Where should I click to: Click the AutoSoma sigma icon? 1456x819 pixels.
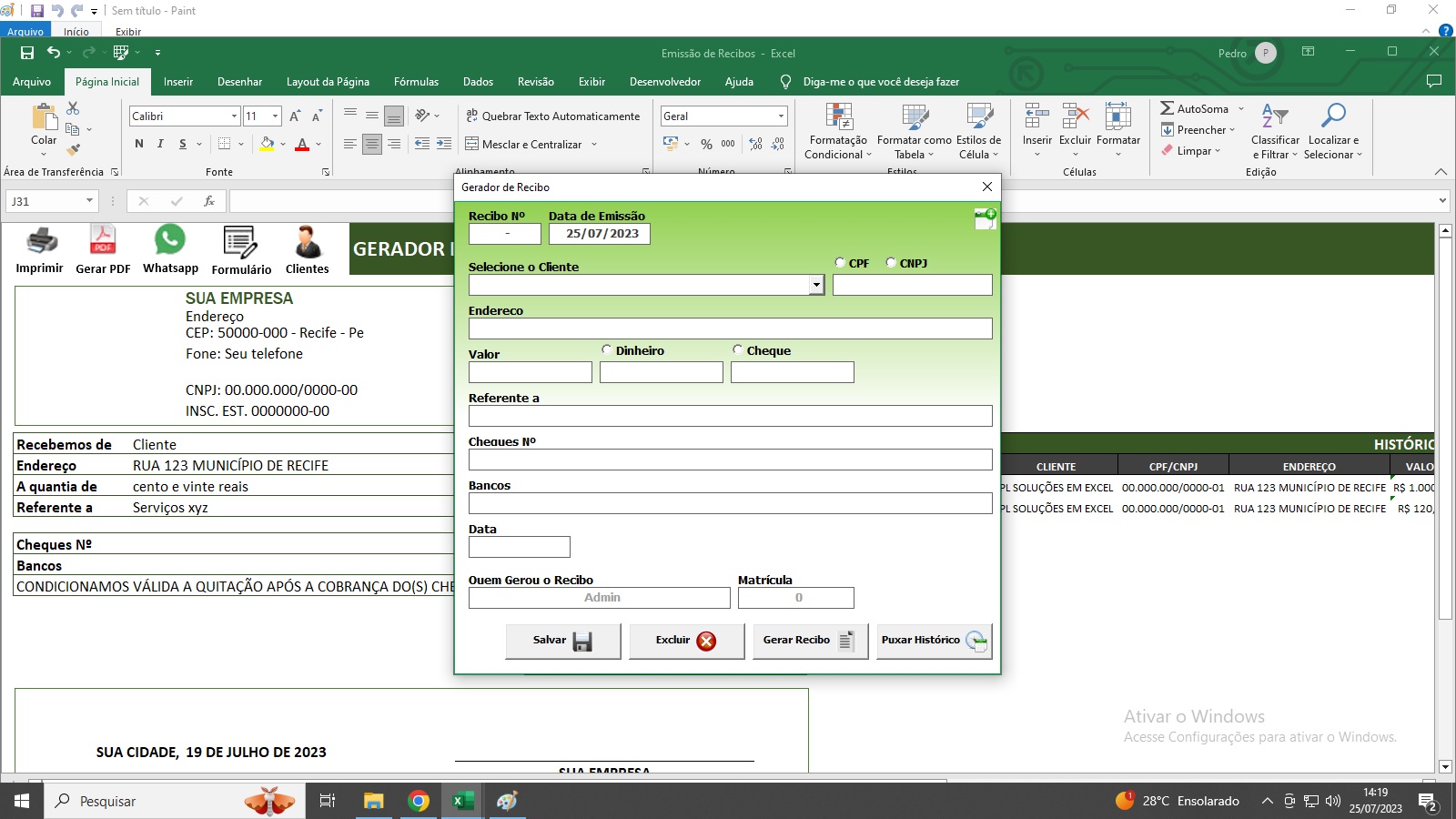coord(1168,108)
